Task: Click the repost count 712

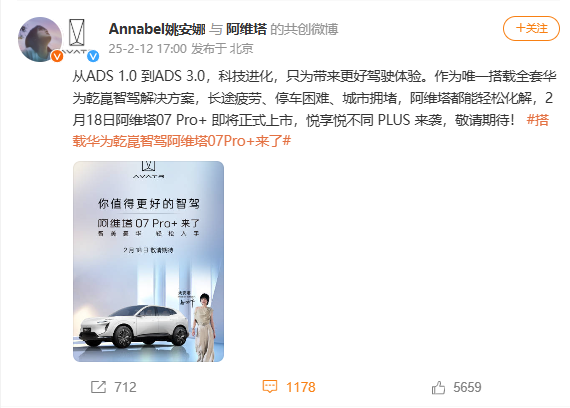Action: (x=125, y=387)
